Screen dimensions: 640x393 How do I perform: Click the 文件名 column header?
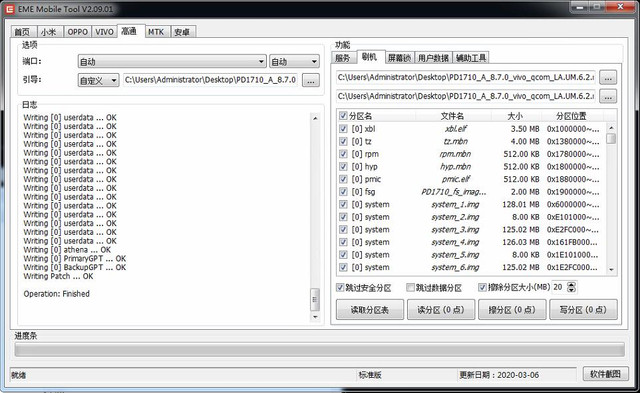coord(452,116)
